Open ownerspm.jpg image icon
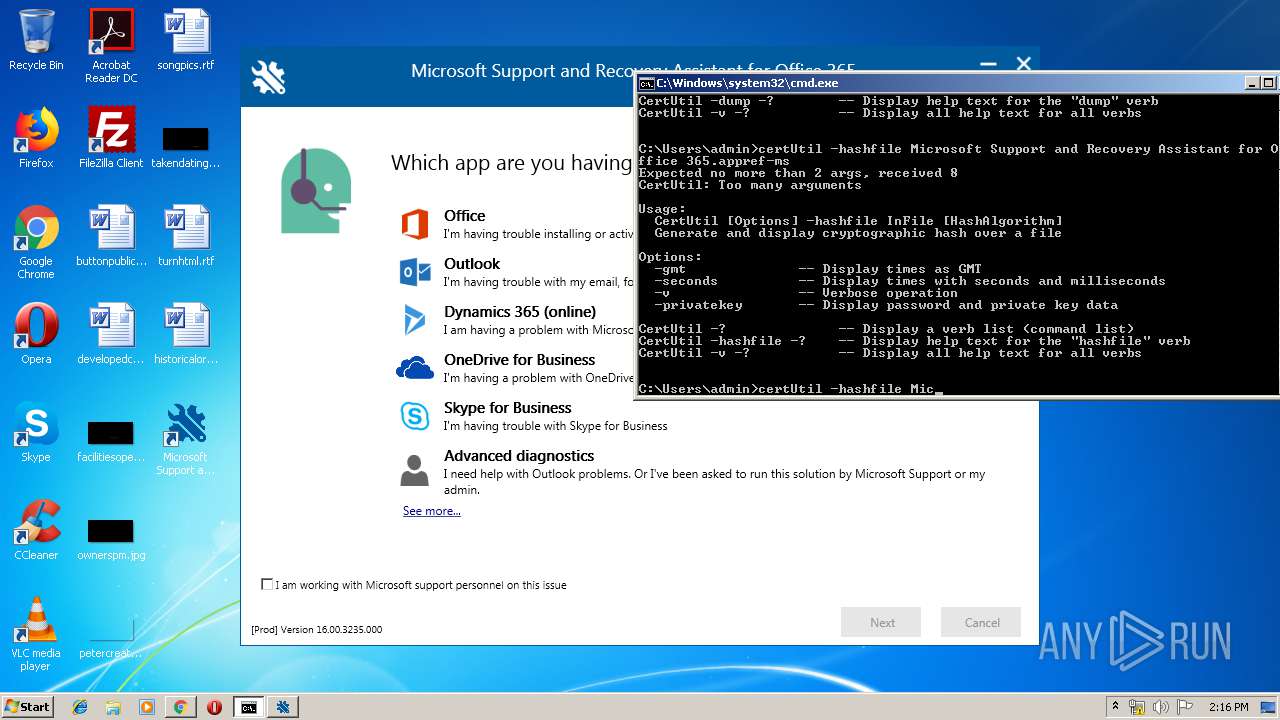Image resolution: width=1280 pixels, height=720 pixels. (x=111, y=538)
